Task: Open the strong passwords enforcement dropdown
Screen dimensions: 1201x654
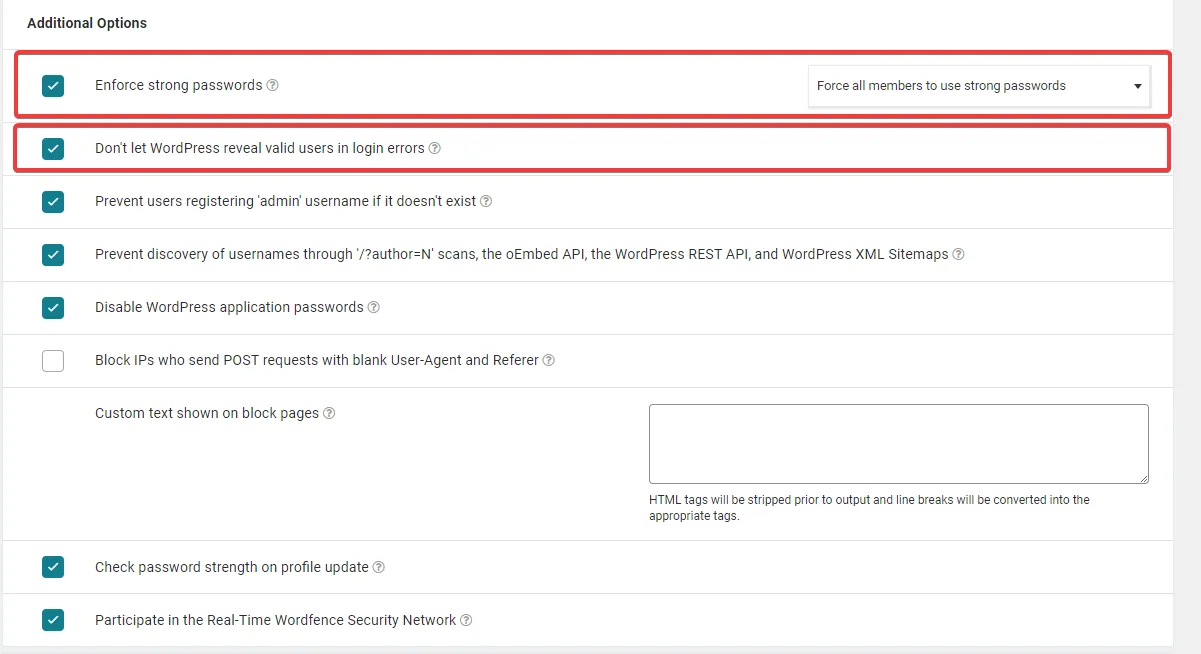Action: point(980,86)
